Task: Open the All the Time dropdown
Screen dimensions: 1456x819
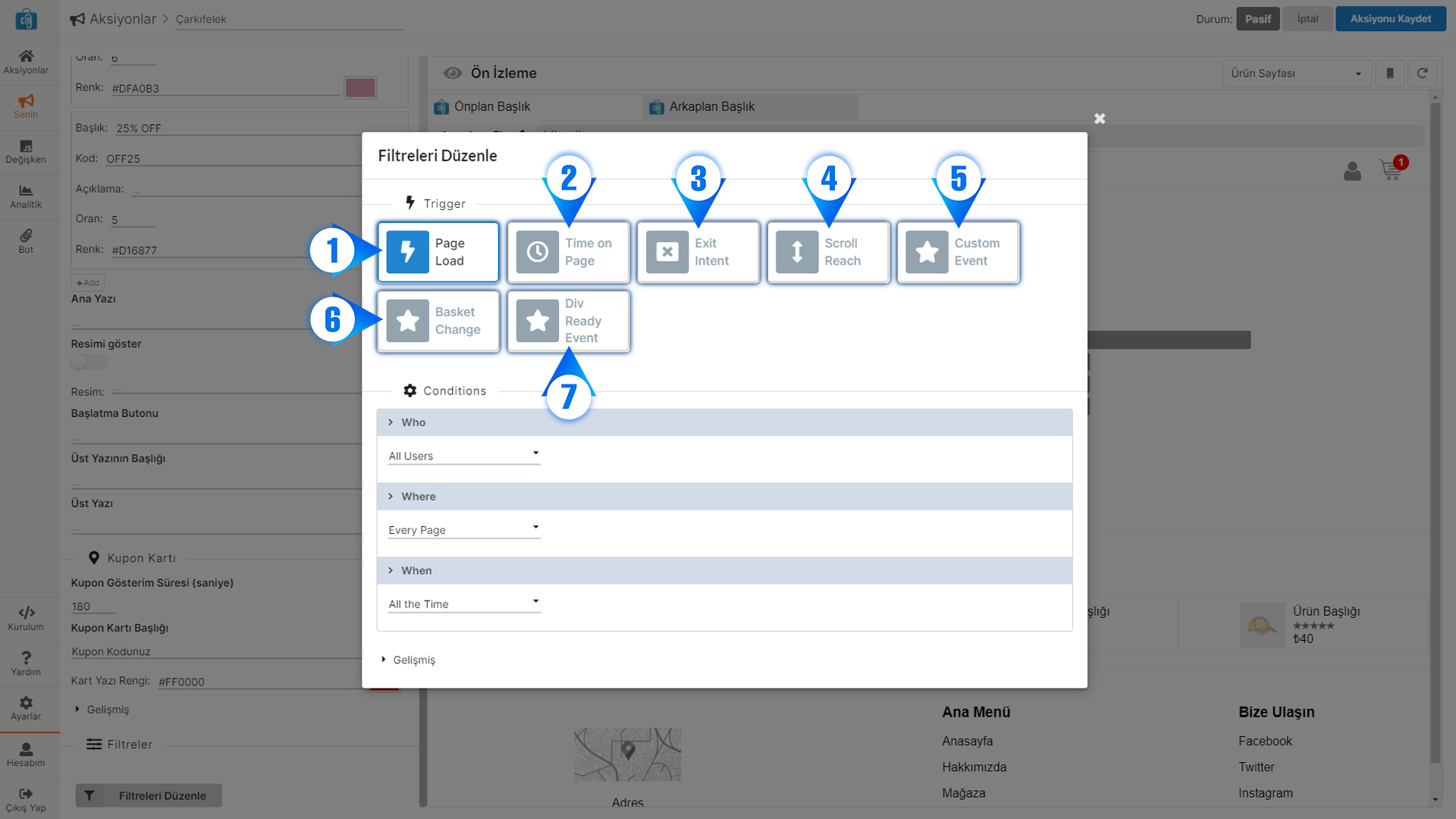Action: [x=463, y=604]
